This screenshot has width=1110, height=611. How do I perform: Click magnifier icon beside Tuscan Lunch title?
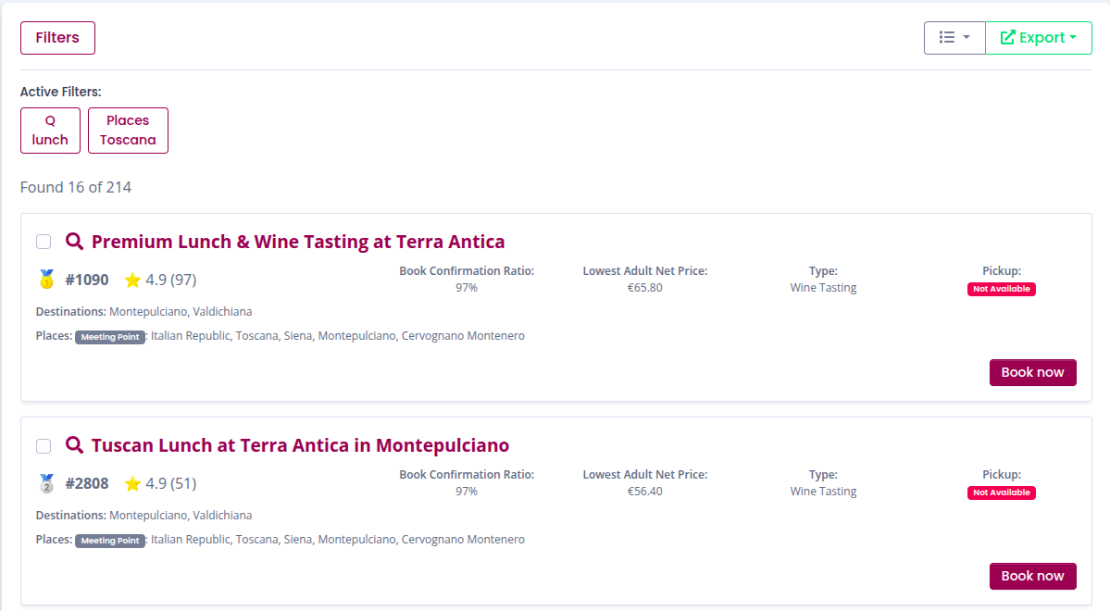point(74,446)
